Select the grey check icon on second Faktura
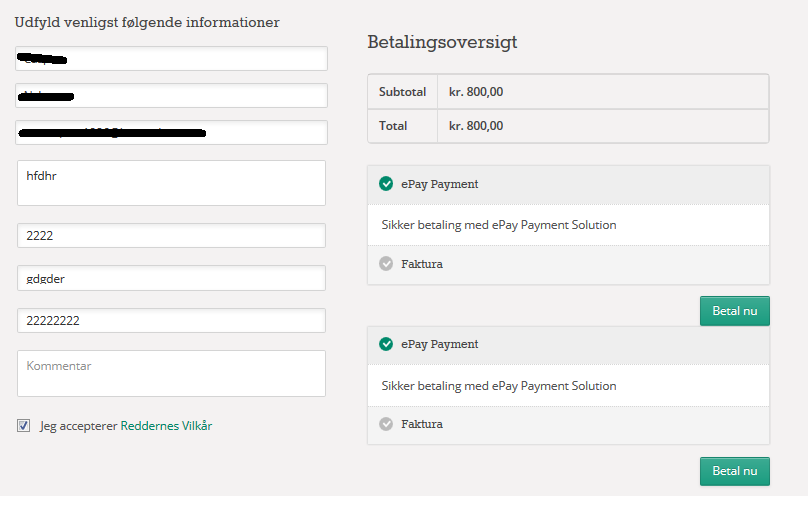Image resolution: width=808 pixels, height=514 pixels. pos(386,424)
